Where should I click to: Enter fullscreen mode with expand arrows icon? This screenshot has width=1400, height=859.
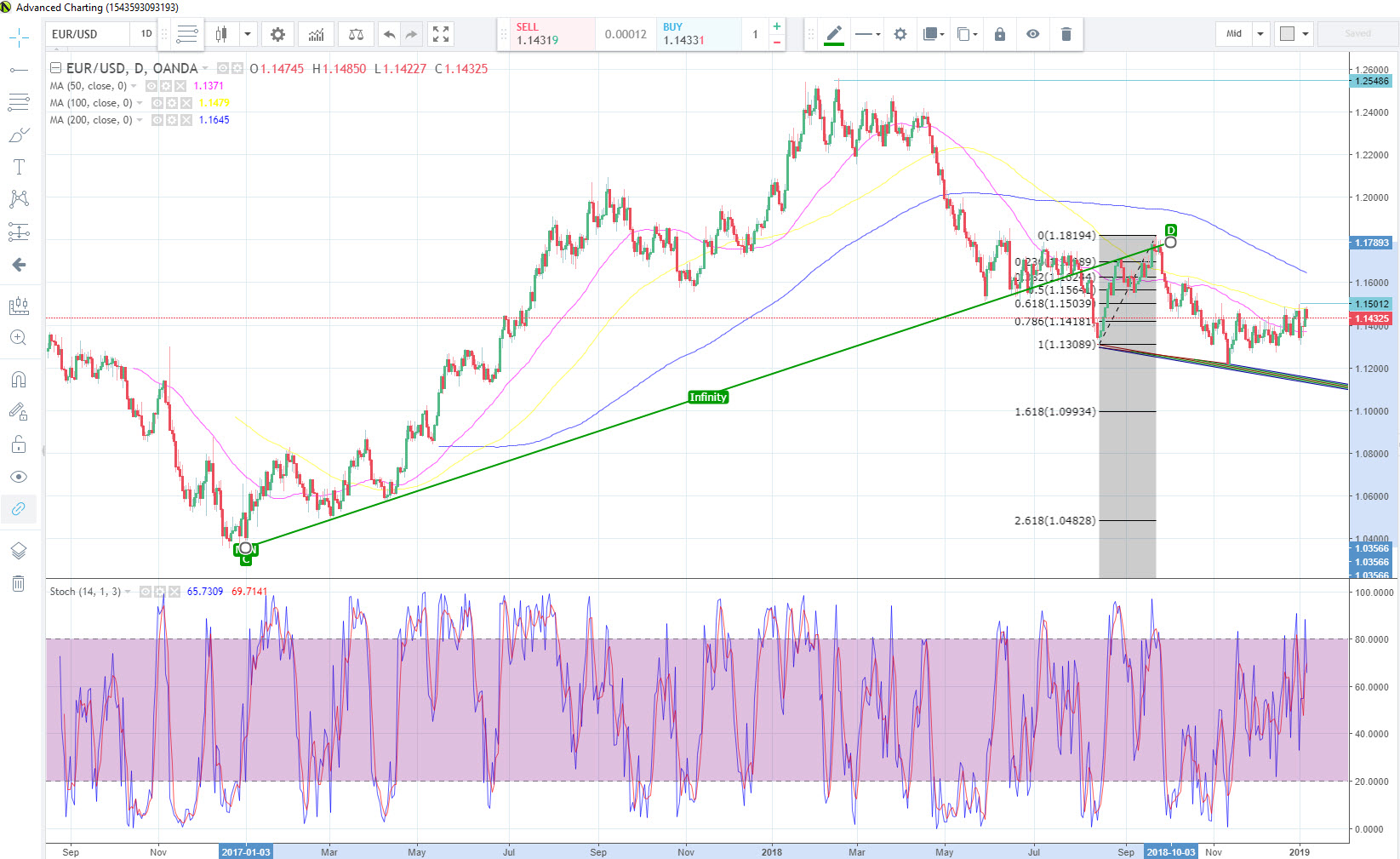pos(440,34)
